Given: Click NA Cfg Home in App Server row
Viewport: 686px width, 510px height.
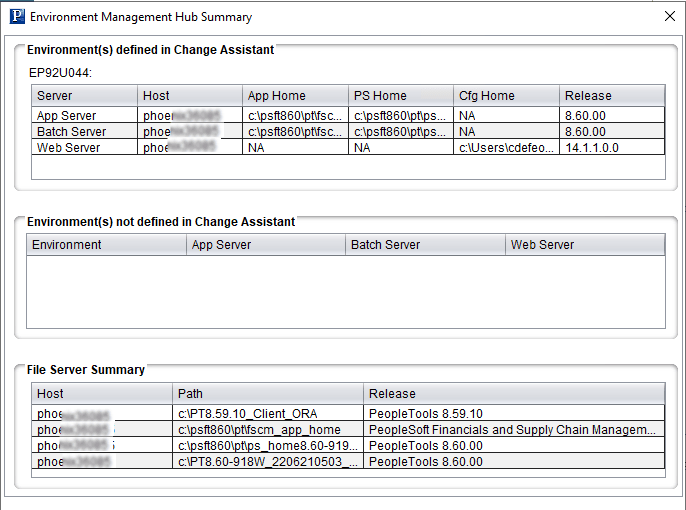Looking at the screenshot, I should 506,115.
